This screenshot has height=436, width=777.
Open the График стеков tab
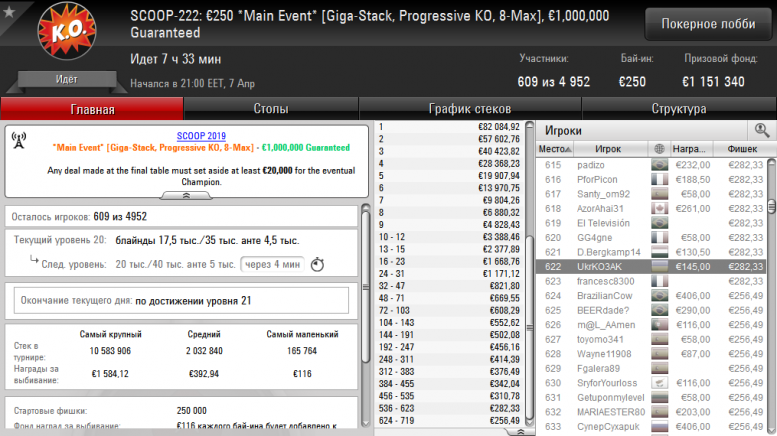[x=470, y=109]
